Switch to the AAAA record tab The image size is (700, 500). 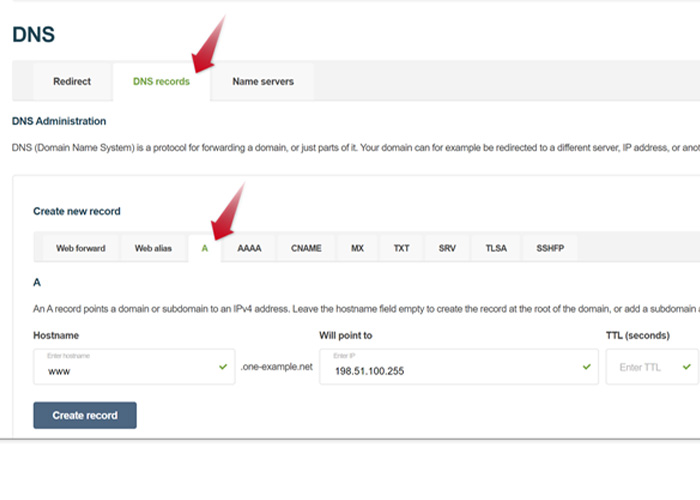point(249,248)
